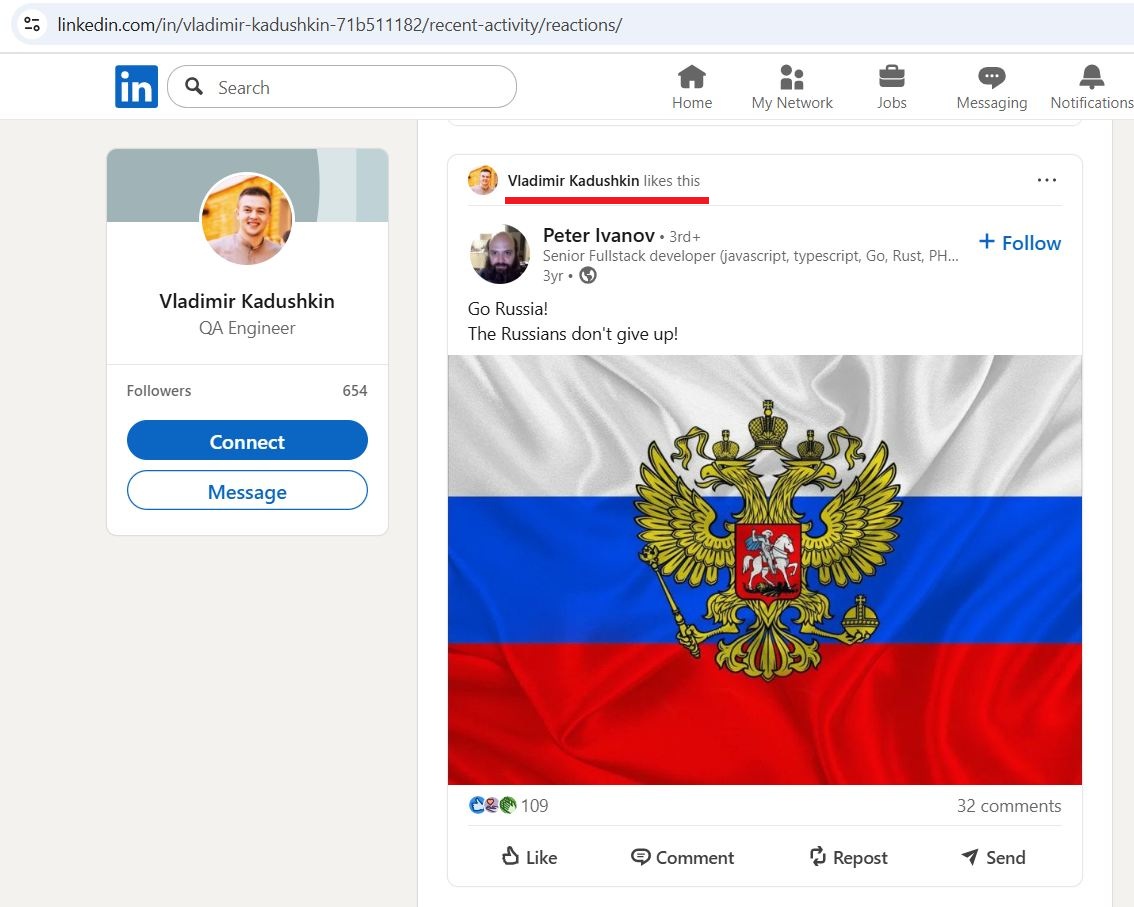Expand the Repost options

(x=848, y=857)
